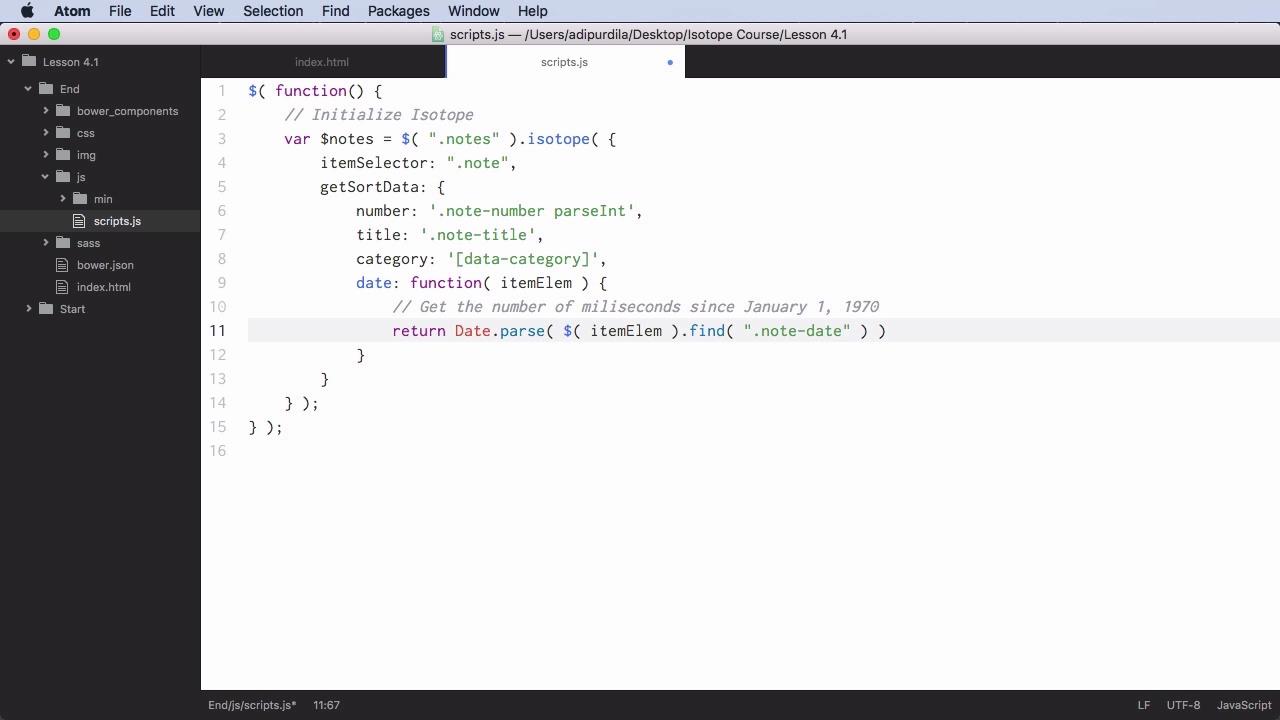Viewport: 1280px width, 720px height.
Task: Select the min folder label
Action: (103, 199)
